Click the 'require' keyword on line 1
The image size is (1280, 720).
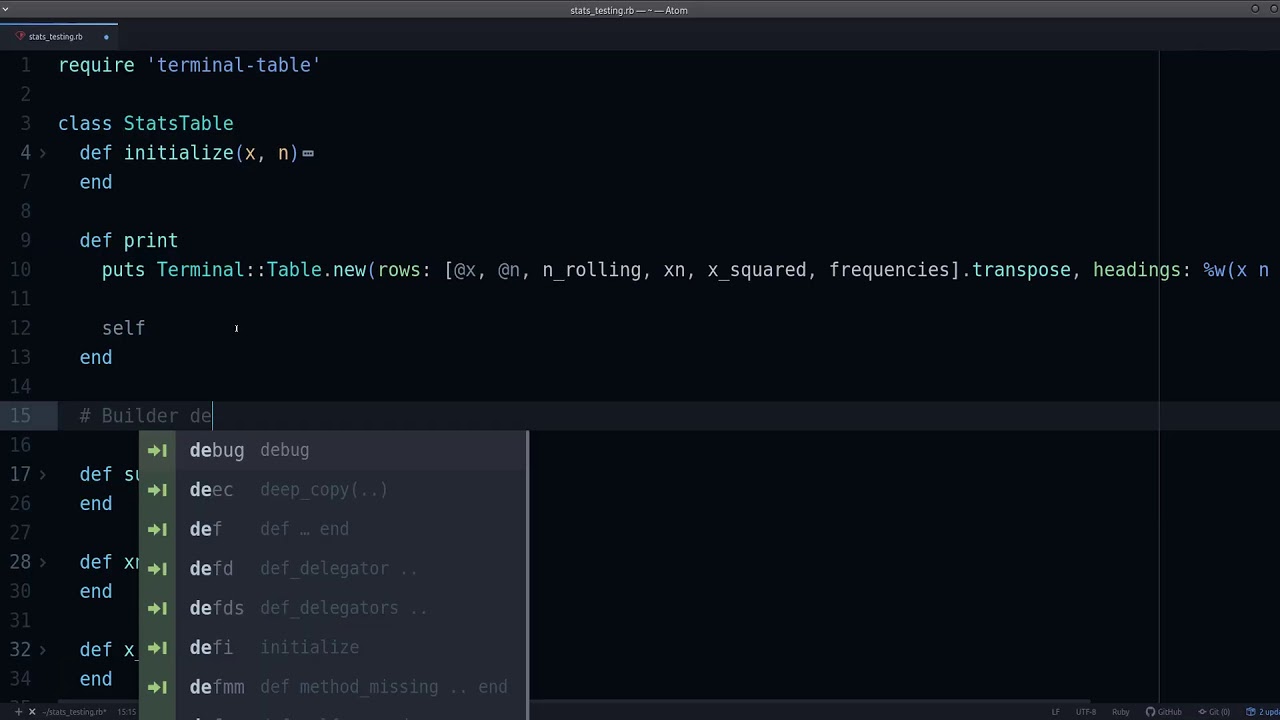pos(96,65)
